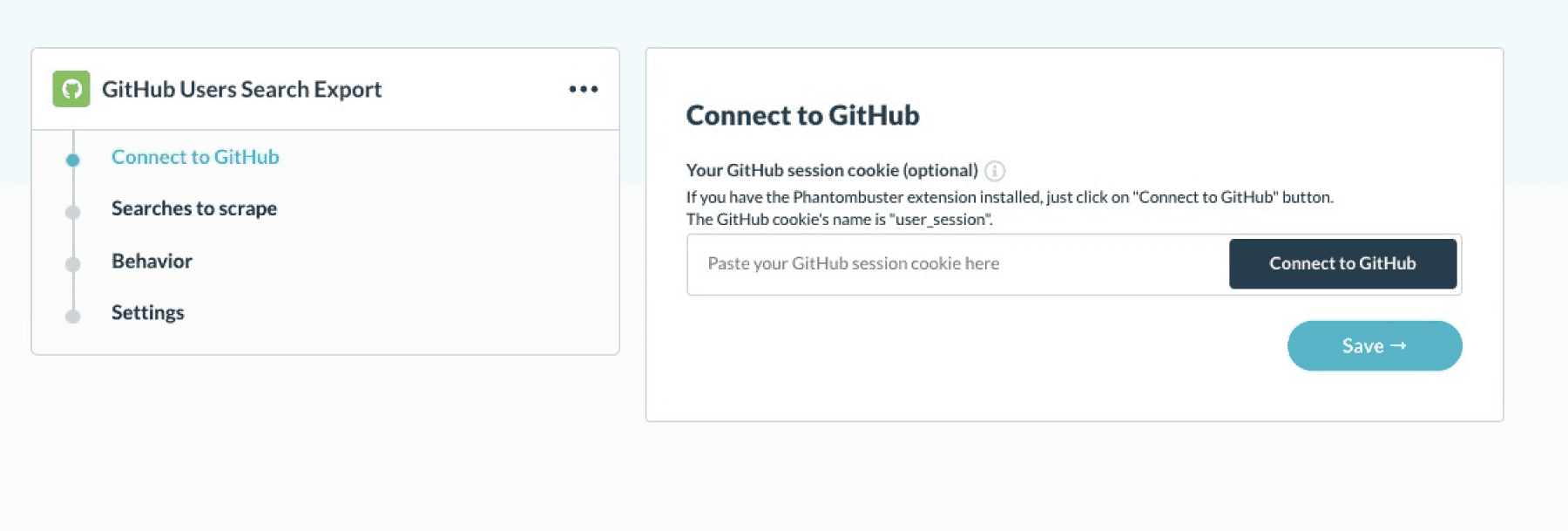Click the Your GitHub session cookie label
Screen dimensions: 1568x531
click(x=831, y=170)
